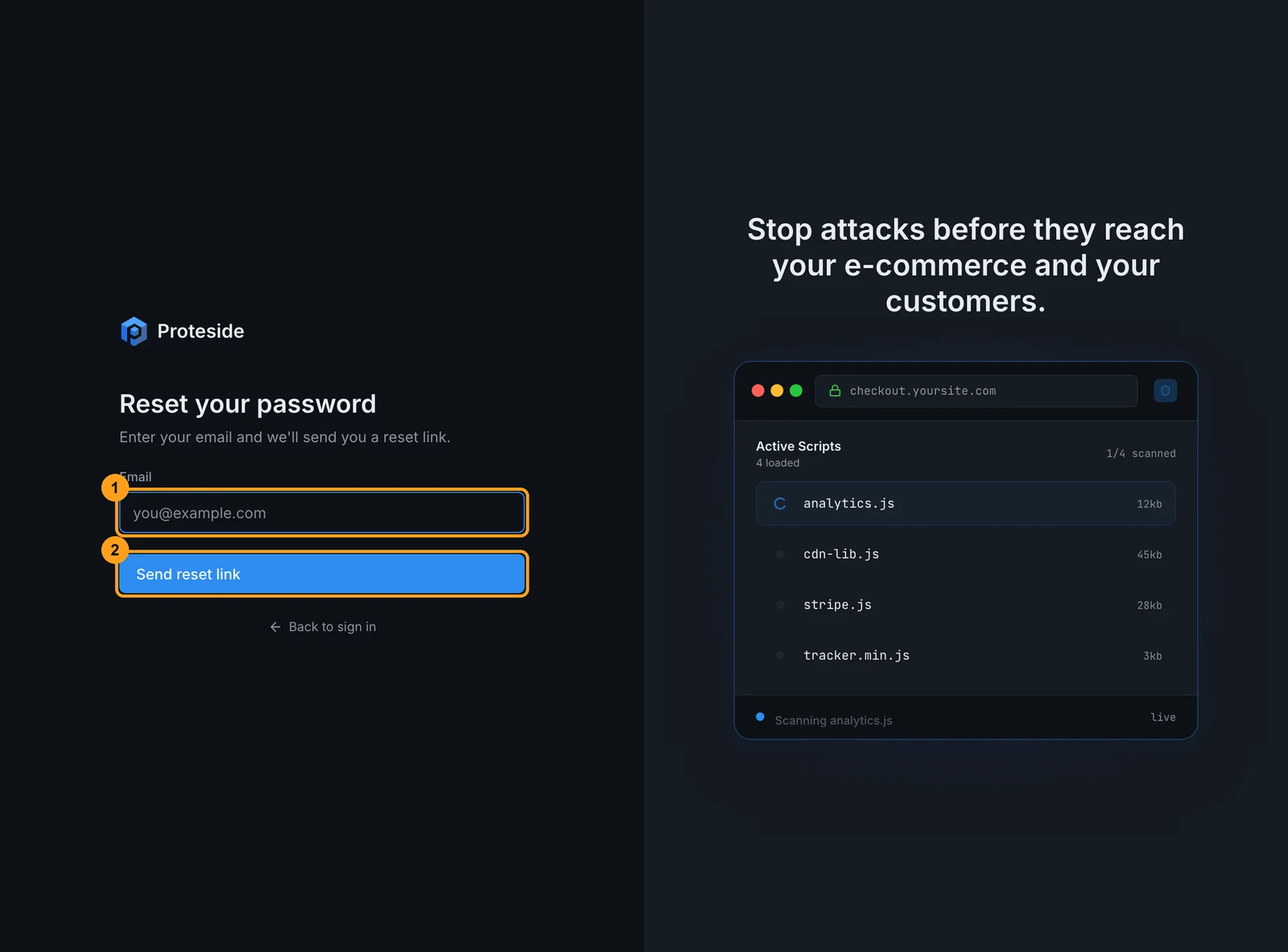Click the 45kb size value
Screen dimensions: 1288x952
1149,554
